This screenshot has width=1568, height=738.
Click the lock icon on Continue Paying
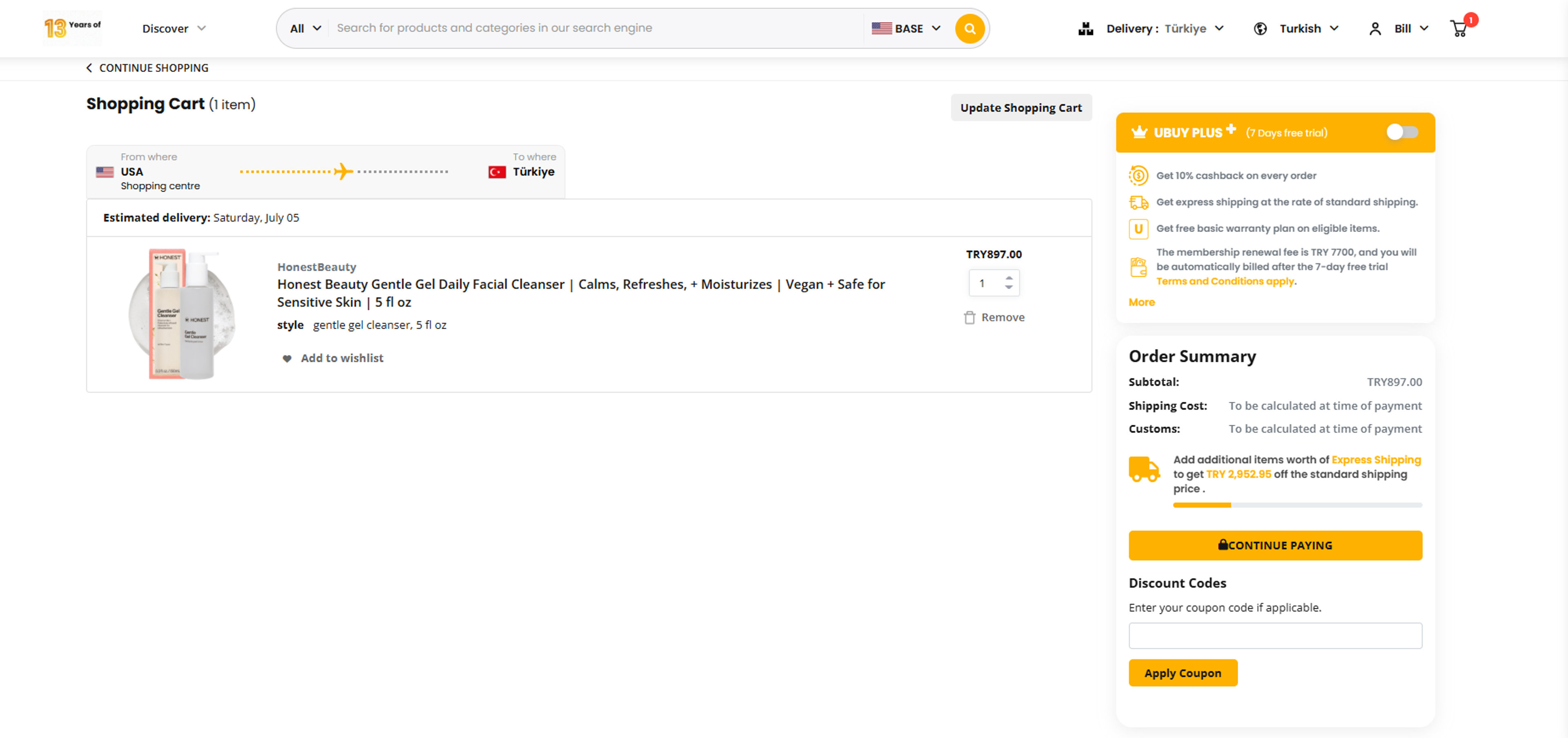[x=1222, y=544]
